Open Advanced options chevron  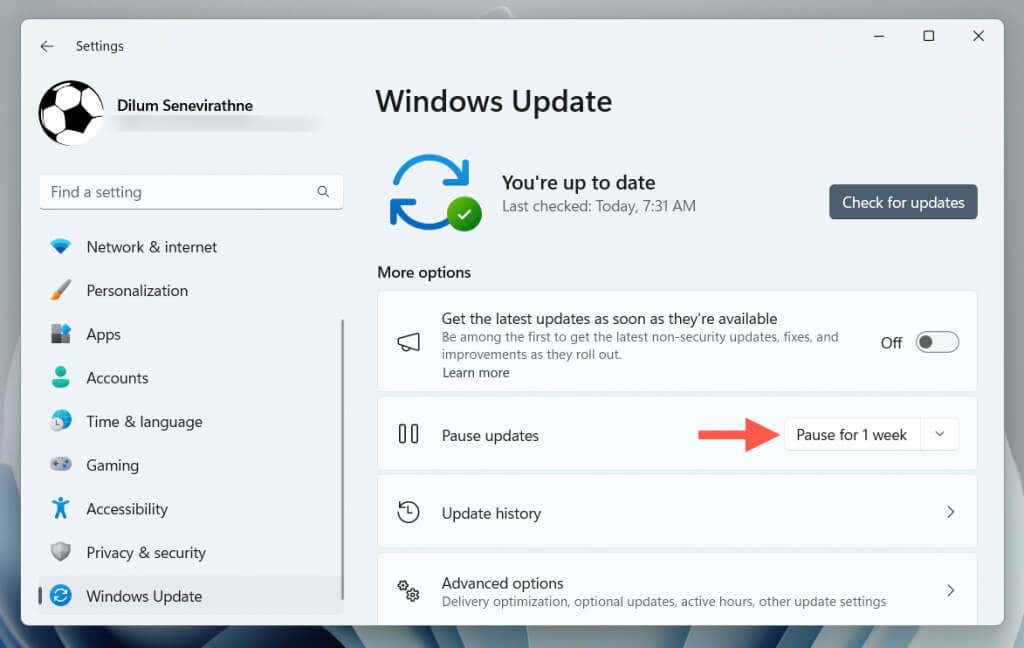pos(951,591)
